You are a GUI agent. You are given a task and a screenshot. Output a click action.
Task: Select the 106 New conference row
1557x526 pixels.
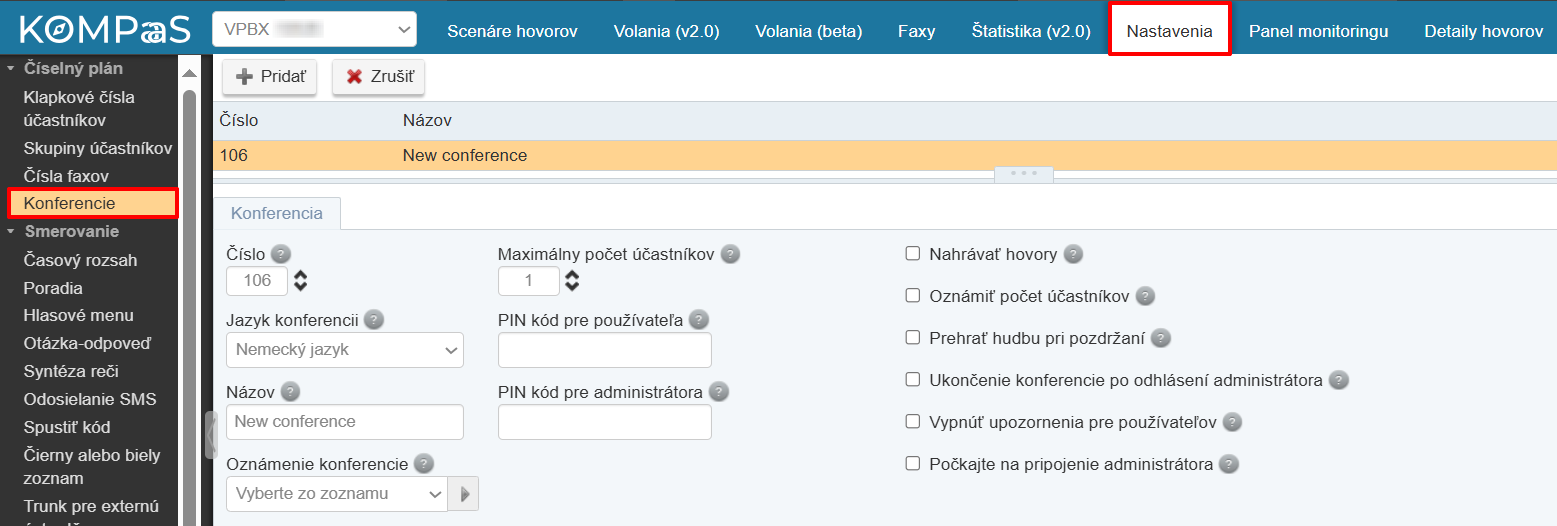[x=885, y=156]
